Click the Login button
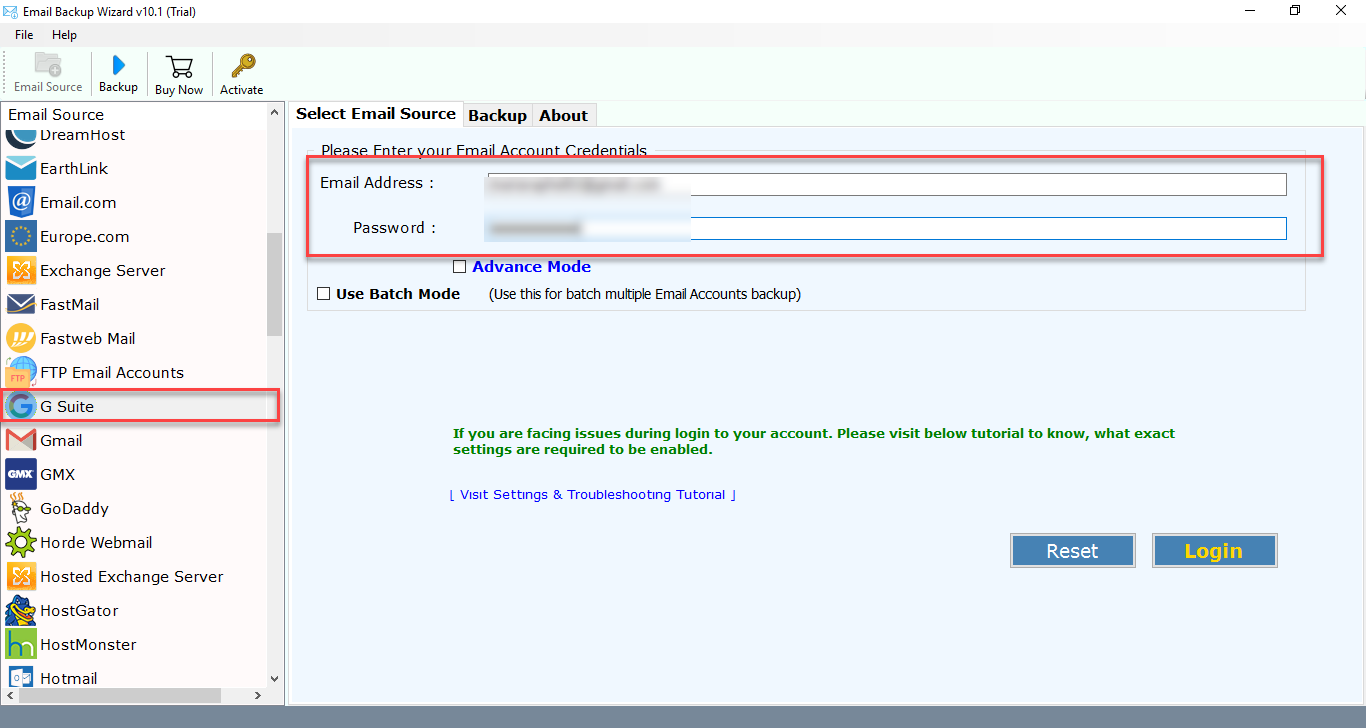The image size is (1366, 728). (1214, 551)
